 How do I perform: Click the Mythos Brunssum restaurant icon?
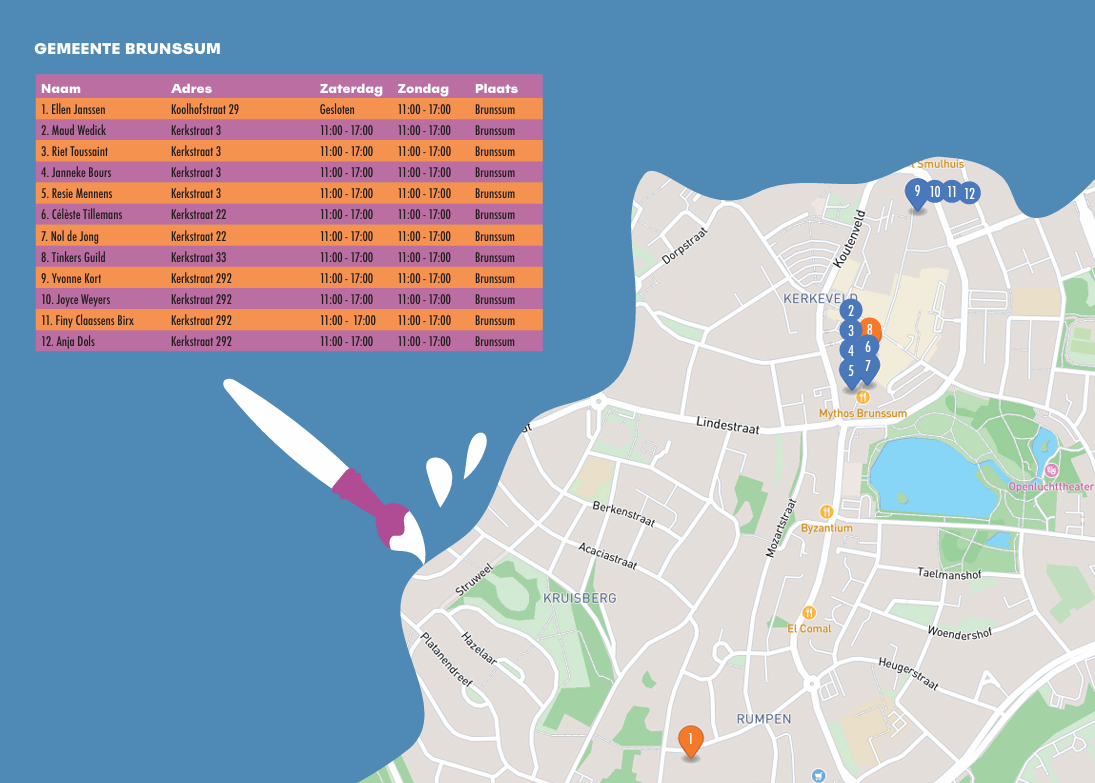tap(863, 397)
